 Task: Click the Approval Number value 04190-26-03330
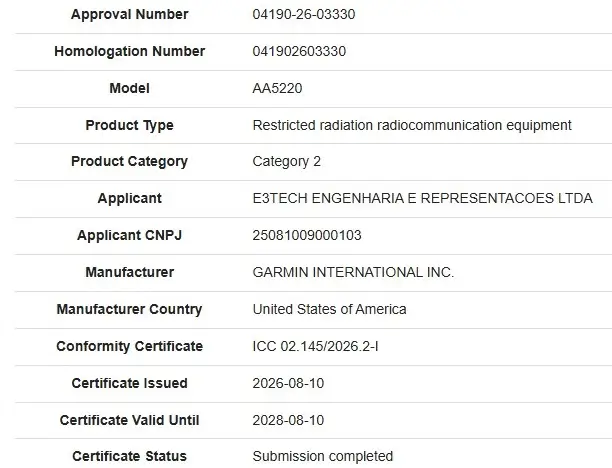pos(304,14)
